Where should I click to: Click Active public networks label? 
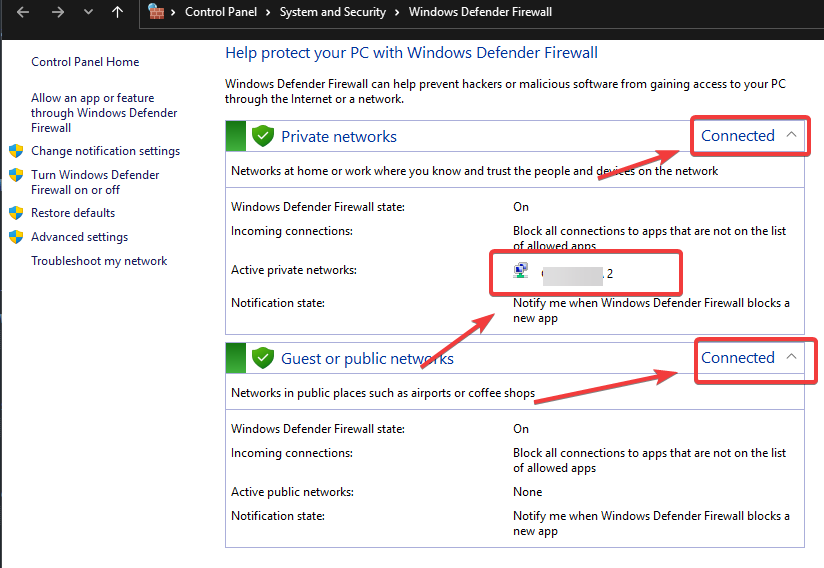292,492
